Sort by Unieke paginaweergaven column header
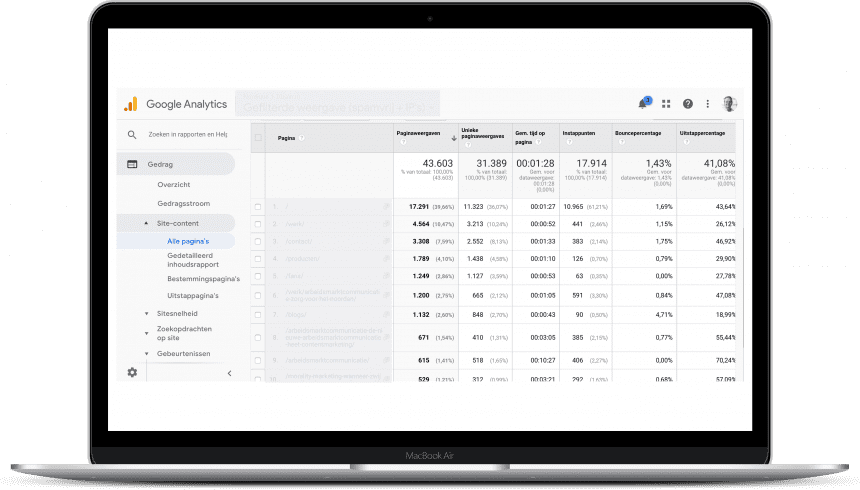 pyautogui.click(x=483, y=133)
